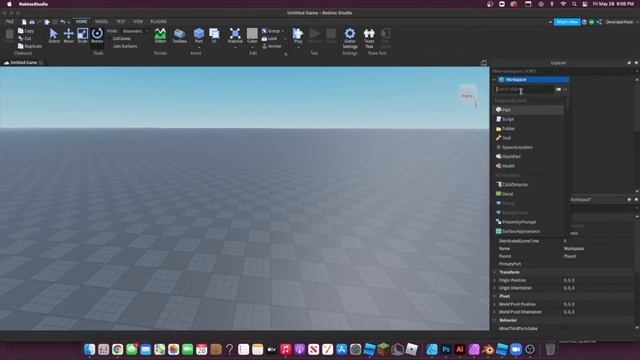Insert Model from the object list
This screenshot has width=640, height=360.
point(529,166)
